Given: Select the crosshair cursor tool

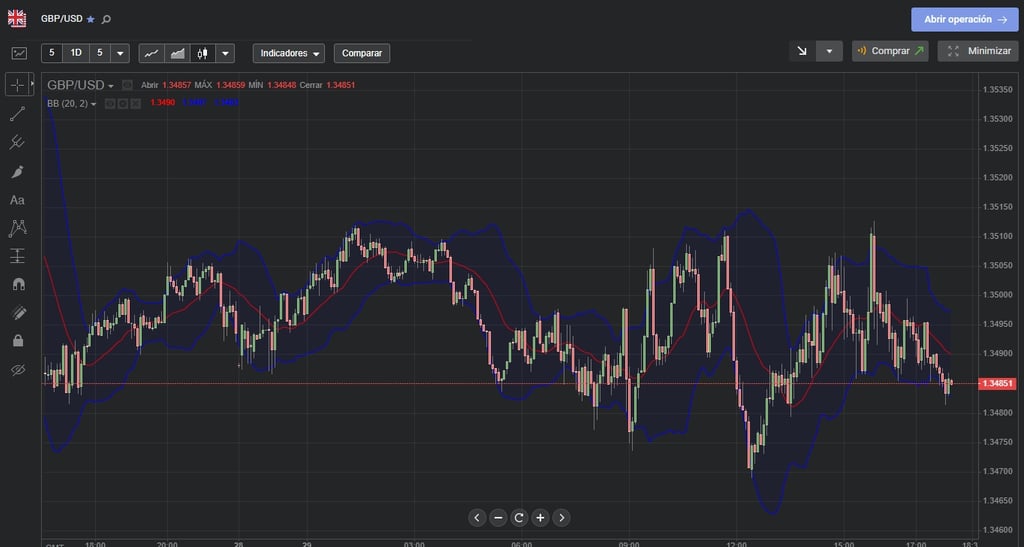Looking at the screenshot, I should click(17, 85).
